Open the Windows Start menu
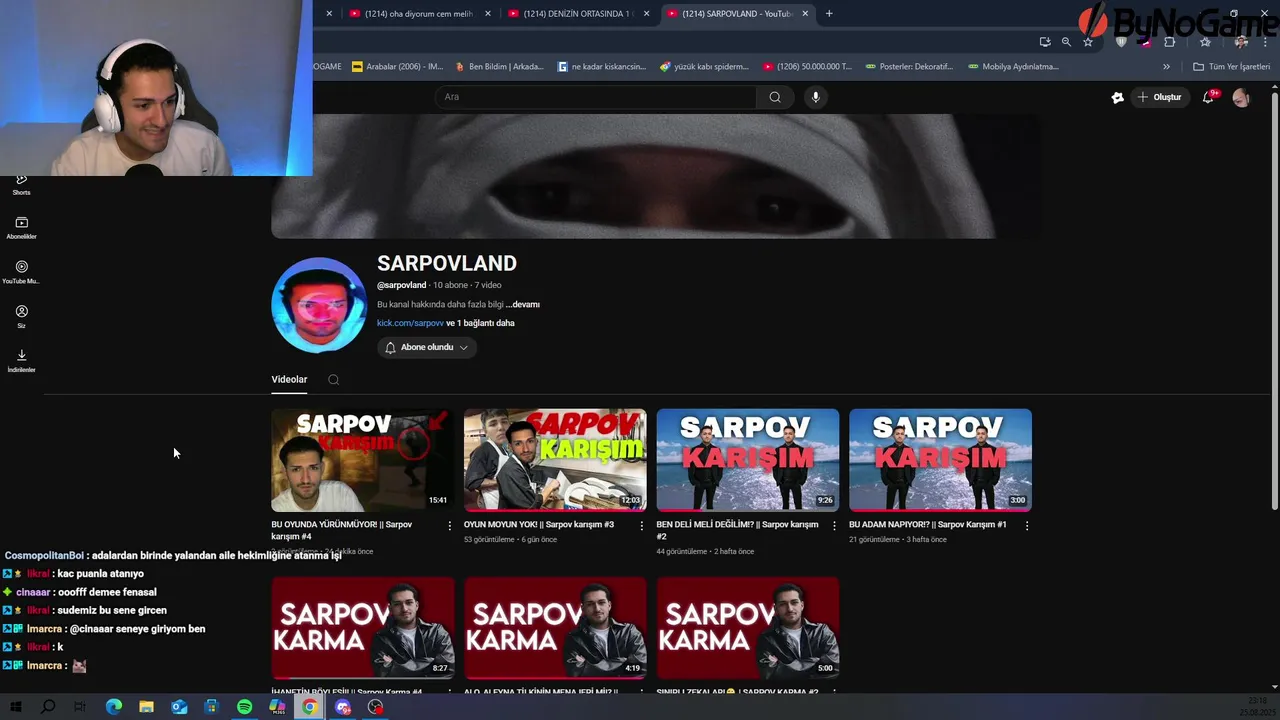This screenshot has height=720, width=1280. click(x=15, y=707)
